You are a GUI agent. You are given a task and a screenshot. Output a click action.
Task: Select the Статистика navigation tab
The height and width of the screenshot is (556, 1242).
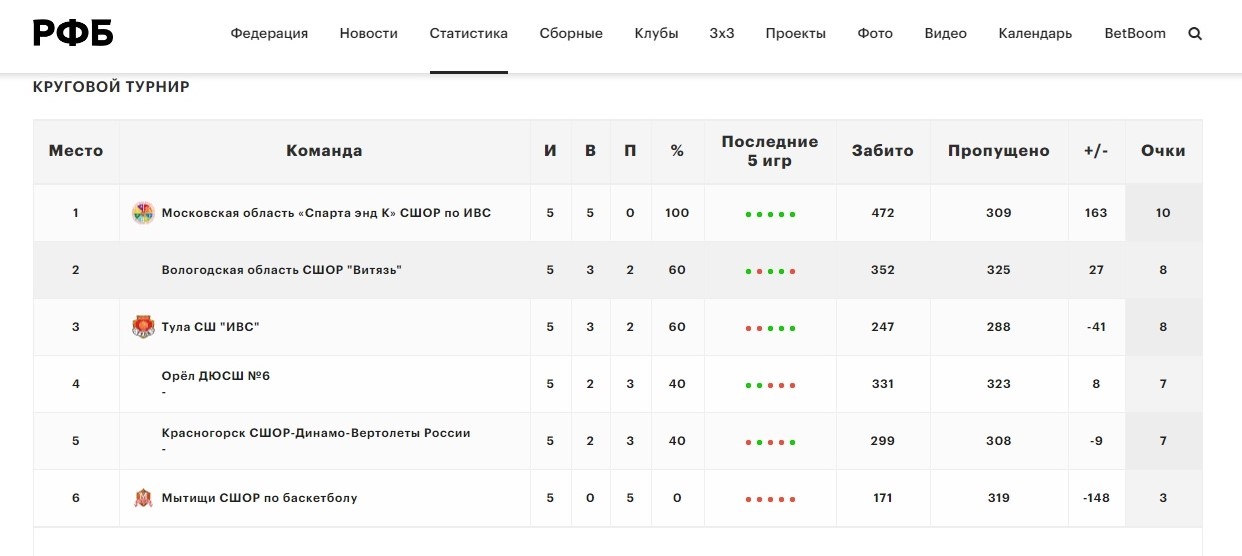(469, 33)
